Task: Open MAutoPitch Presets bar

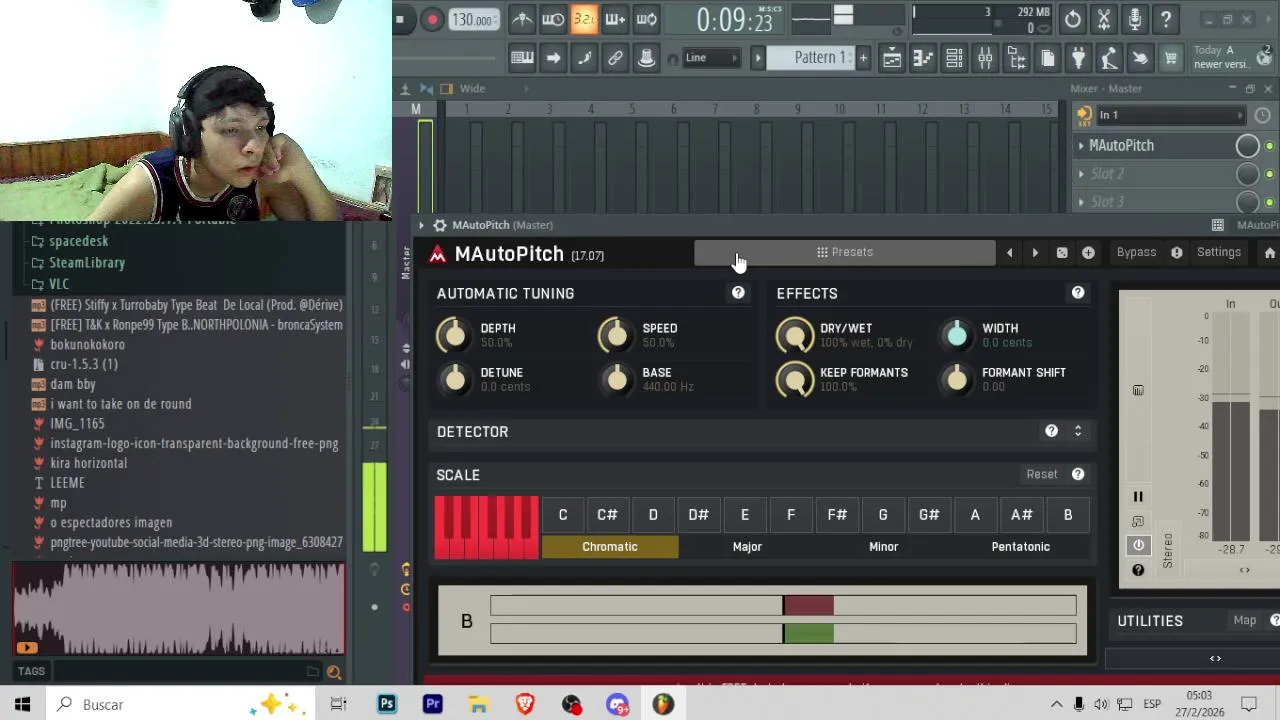Action: 845,252
